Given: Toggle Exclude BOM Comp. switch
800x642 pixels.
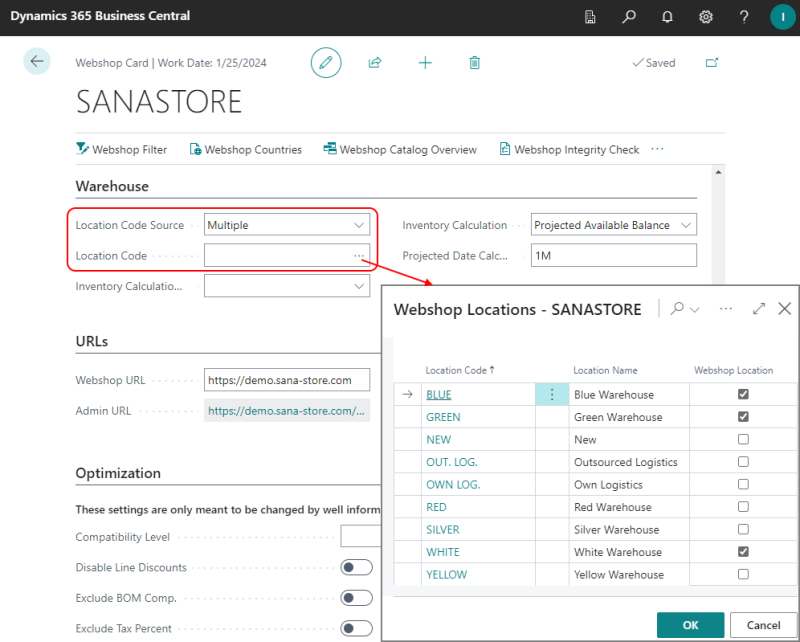Looking at the screenshot, I should pyautogui.click(x=356, y=598).
